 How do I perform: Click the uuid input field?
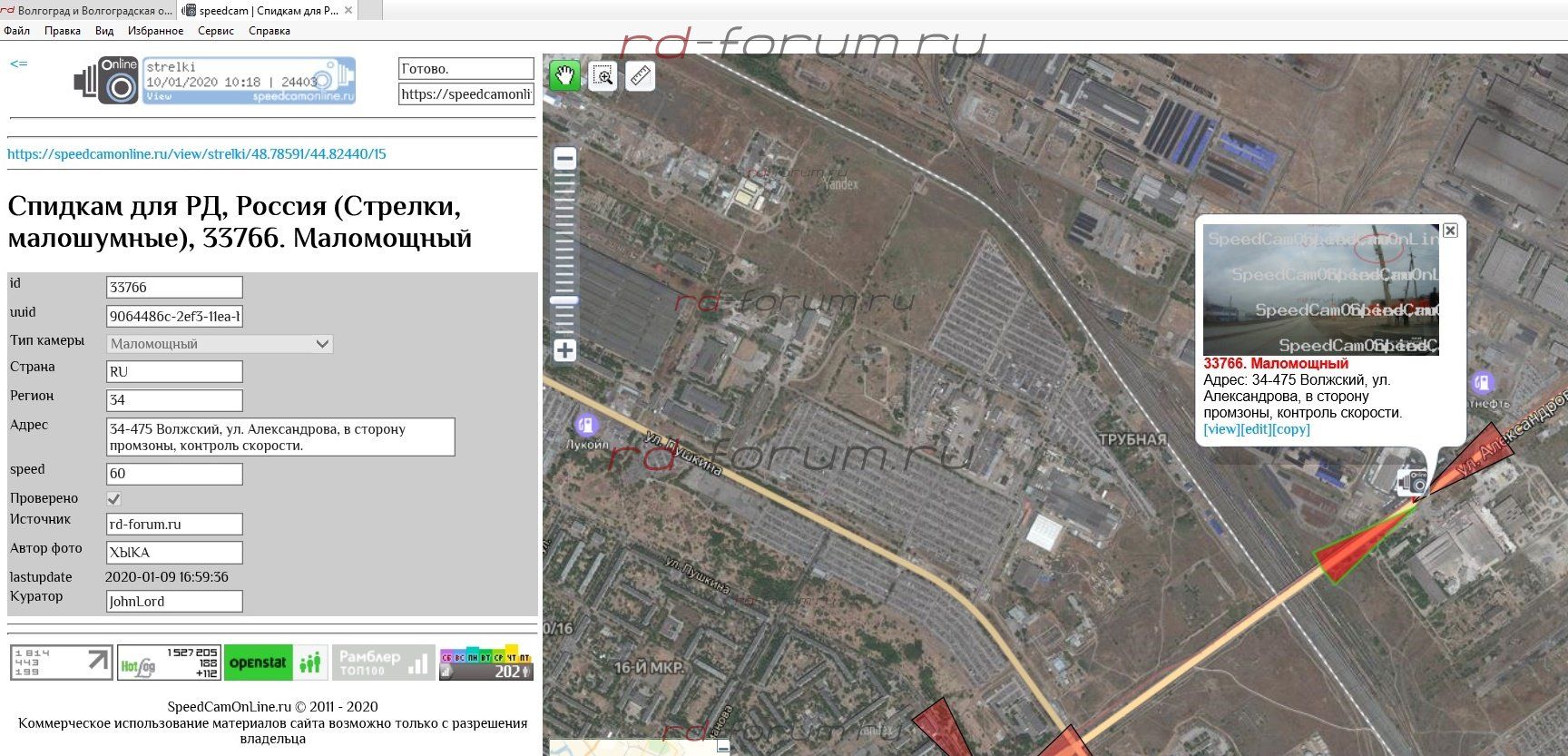pos(174,317)
